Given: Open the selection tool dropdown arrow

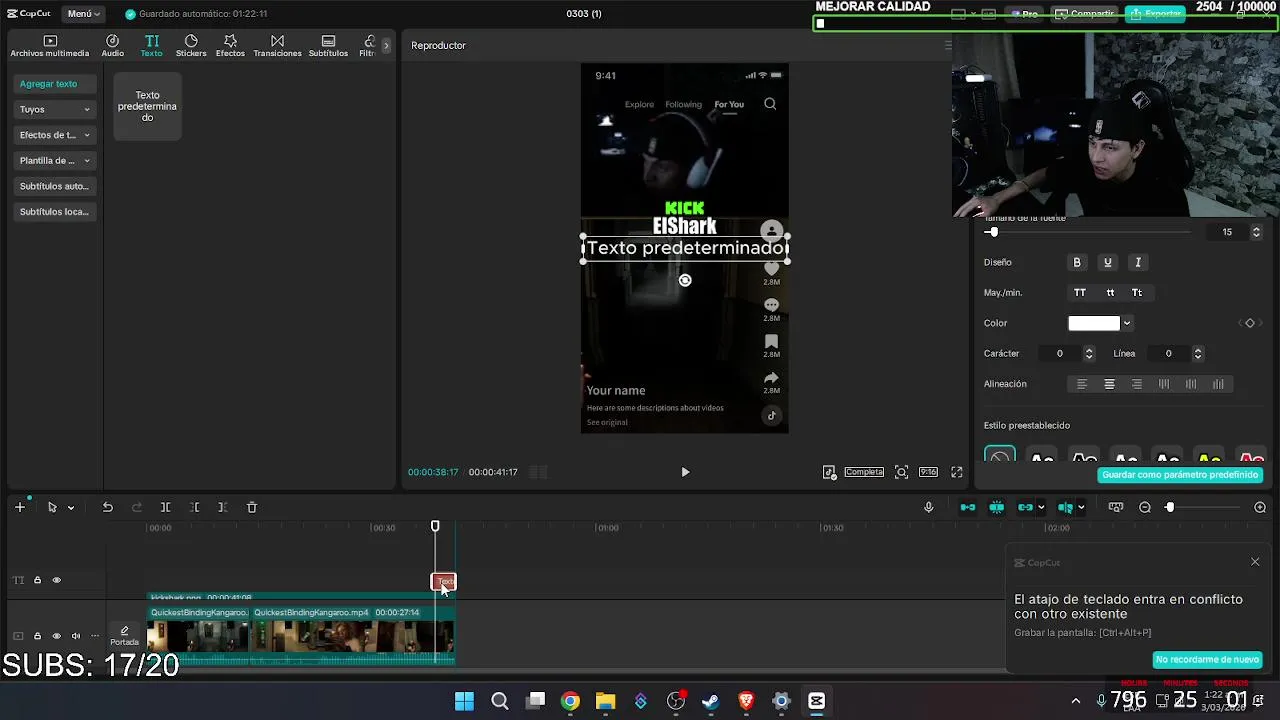Looking at the screenshot, I should pyautogui.click(x=71, y=508).
